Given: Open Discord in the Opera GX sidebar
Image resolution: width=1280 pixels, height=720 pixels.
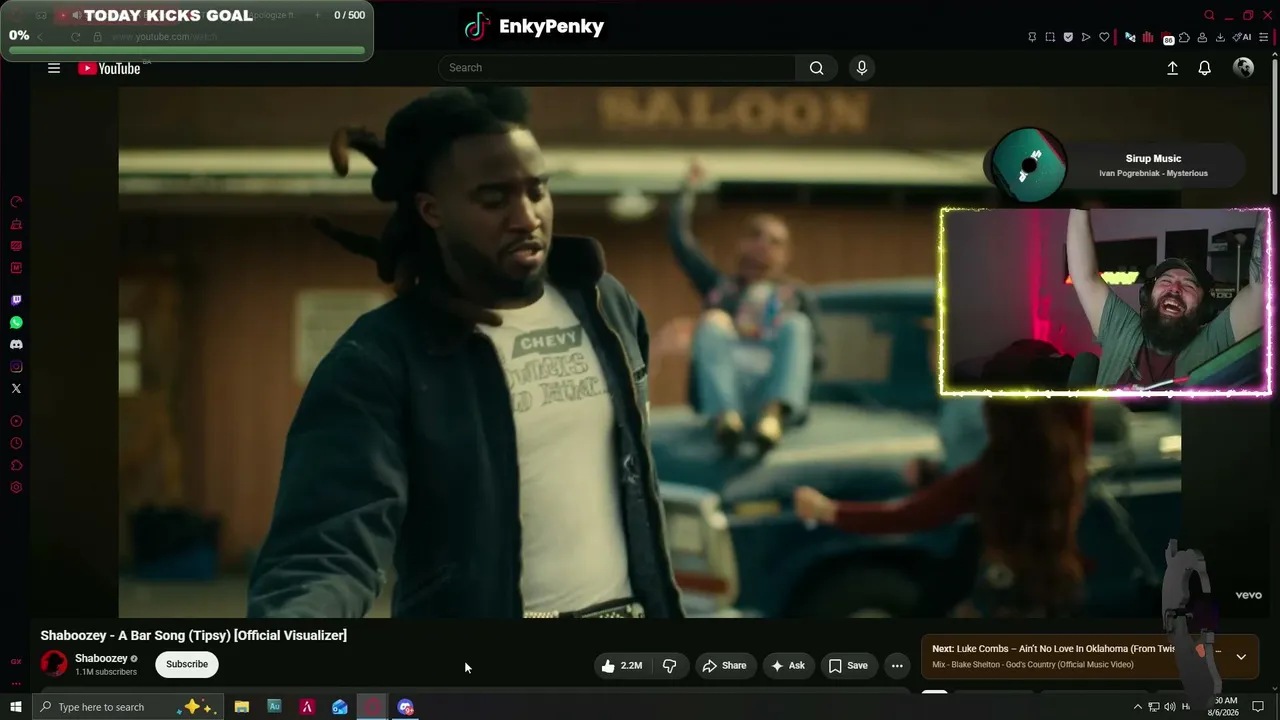Looking at the screenshot, I should click(x=16, y=345).
